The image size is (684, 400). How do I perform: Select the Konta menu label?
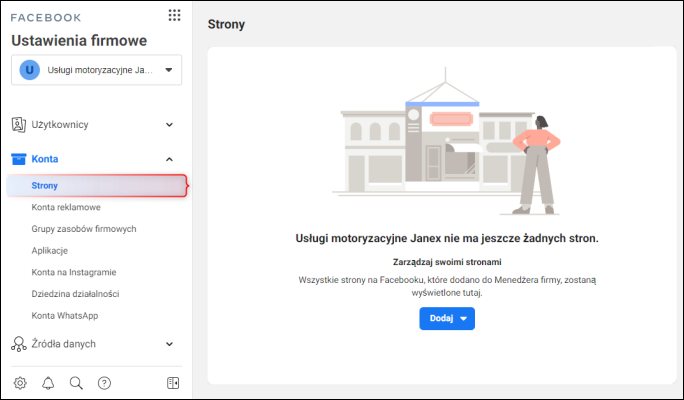coord(44,159)
